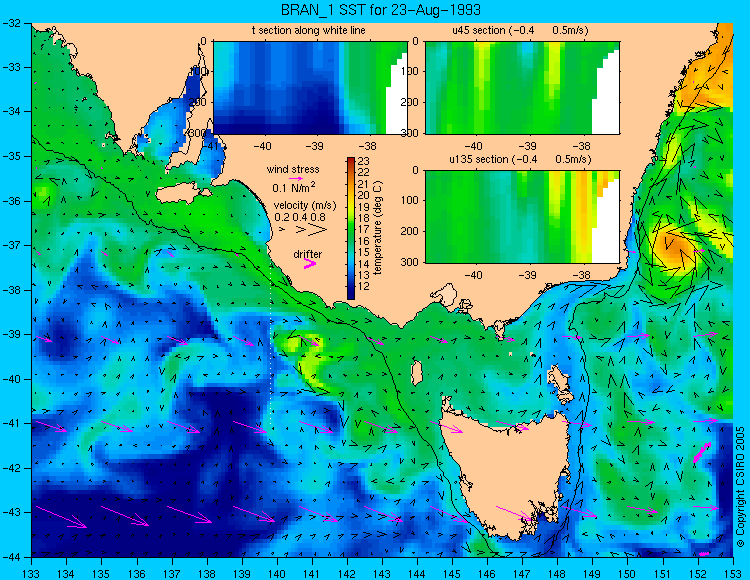Click latitude axis label "-42"
The image size is (750, 580).
pos(11,468)
